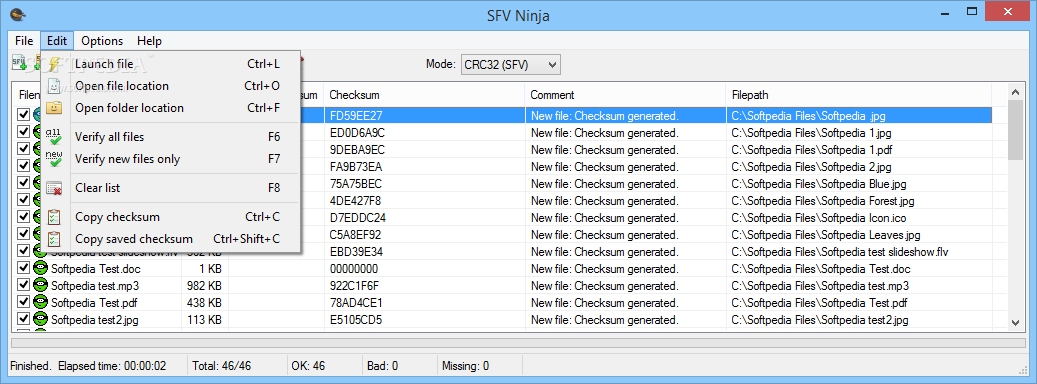
Task: Click the ninja icon beside Softpedia test.mp3
Action: [x=41, y=286]
